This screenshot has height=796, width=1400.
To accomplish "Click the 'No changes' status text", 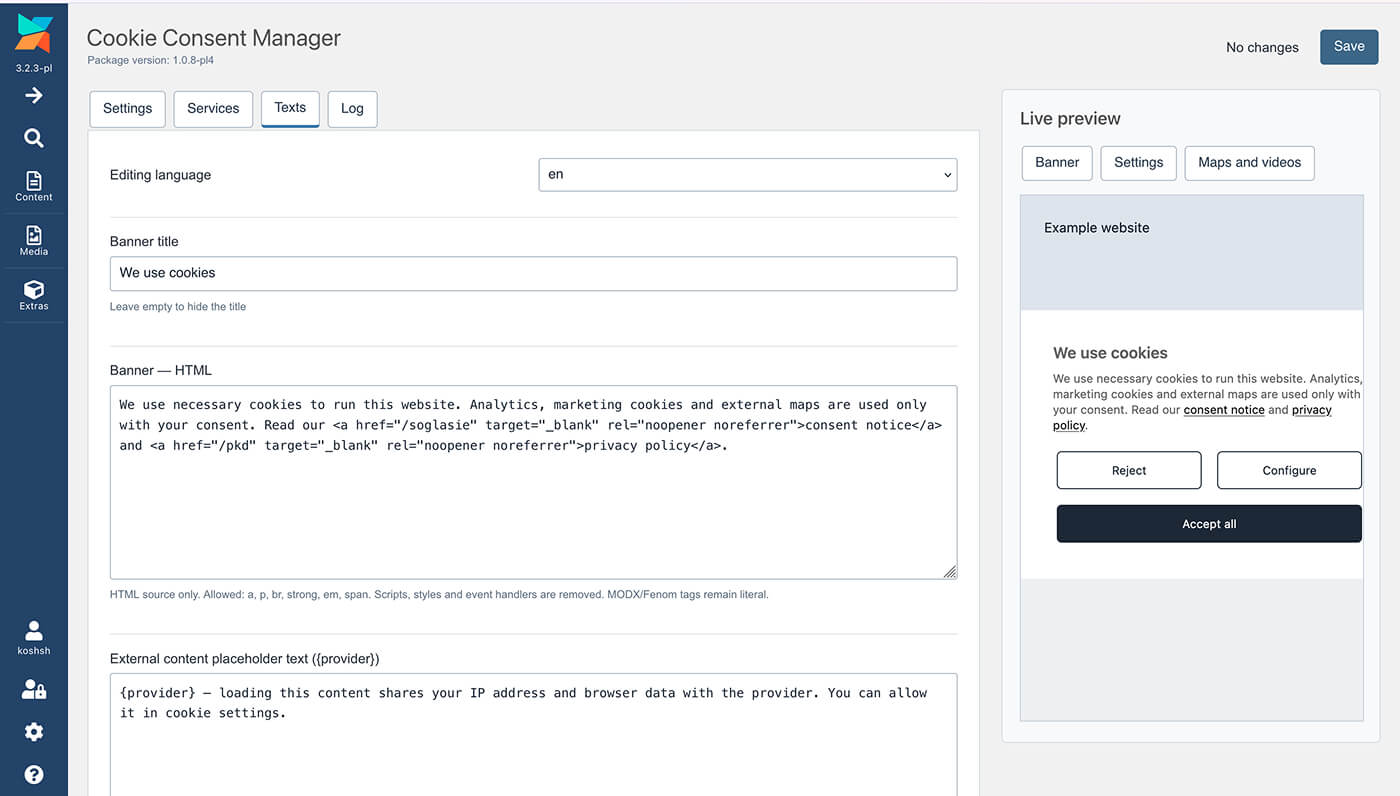I will click(1262, 47).
